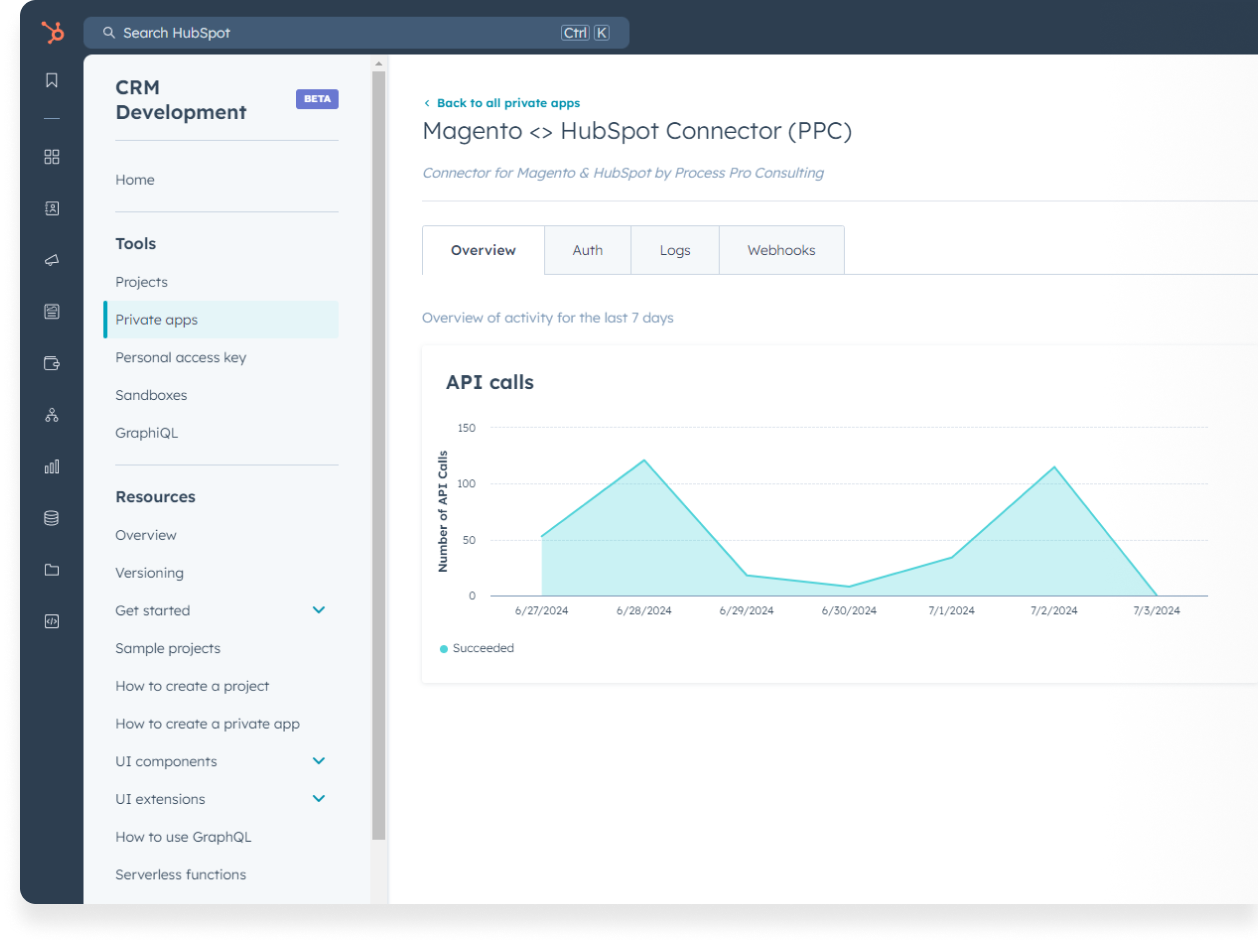
Task: Open Personal access key
Action: pyautogui.click(x=181, y=358)
